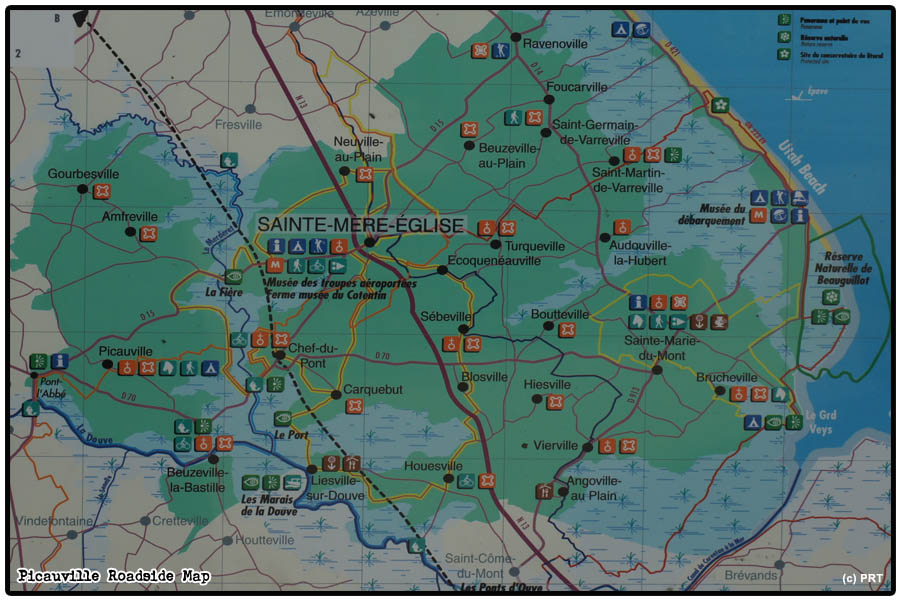Select the boat icon above Les Marais de la Douve

(x=292, y=482)
